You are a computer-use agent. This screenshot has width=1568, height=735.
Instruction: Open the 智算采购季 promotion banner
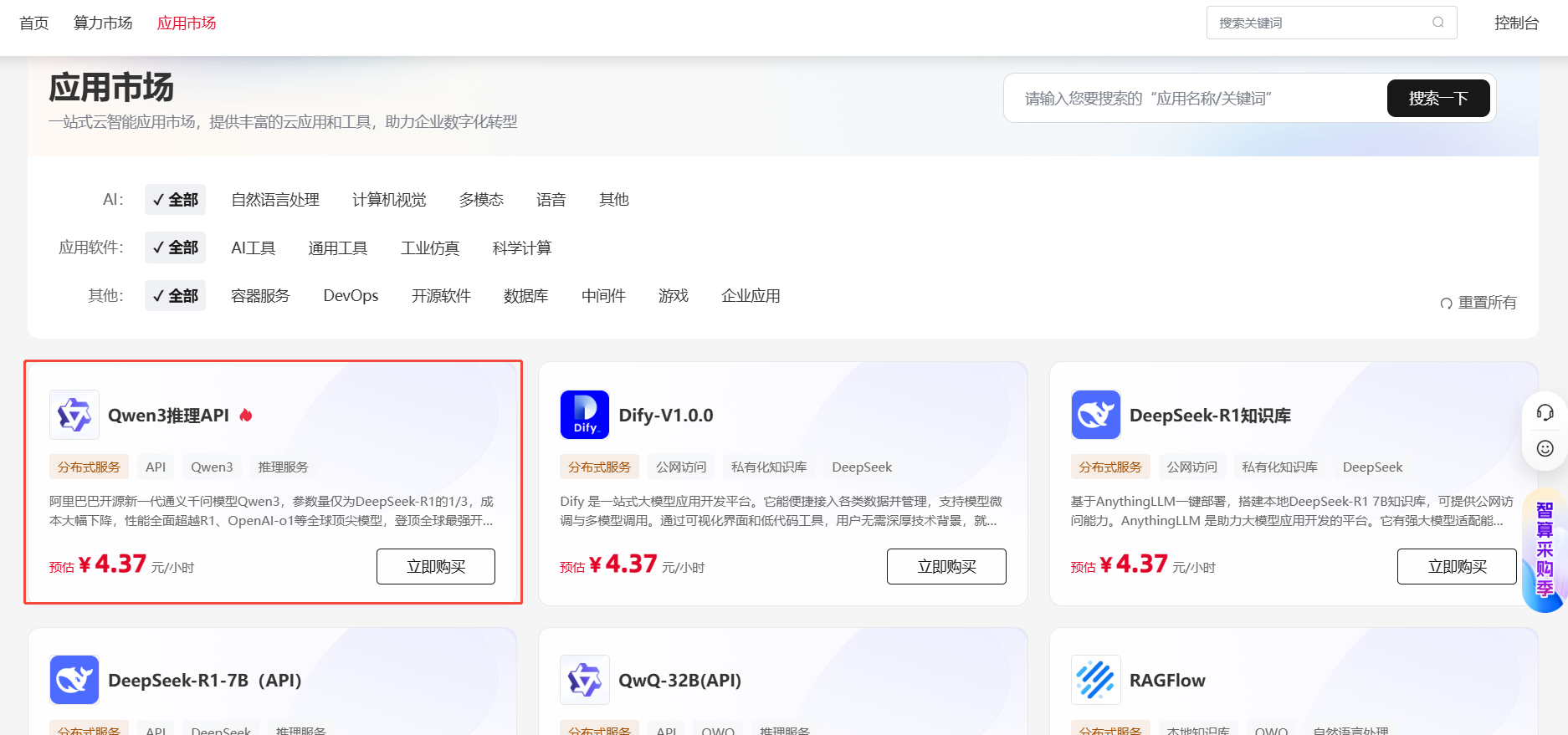coord(1545,549)
